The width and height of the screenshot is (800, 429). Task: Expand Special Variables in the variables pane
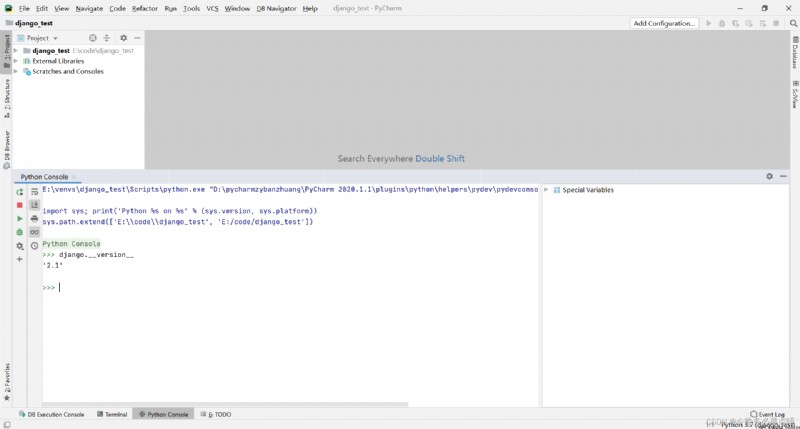coord(546,190)
